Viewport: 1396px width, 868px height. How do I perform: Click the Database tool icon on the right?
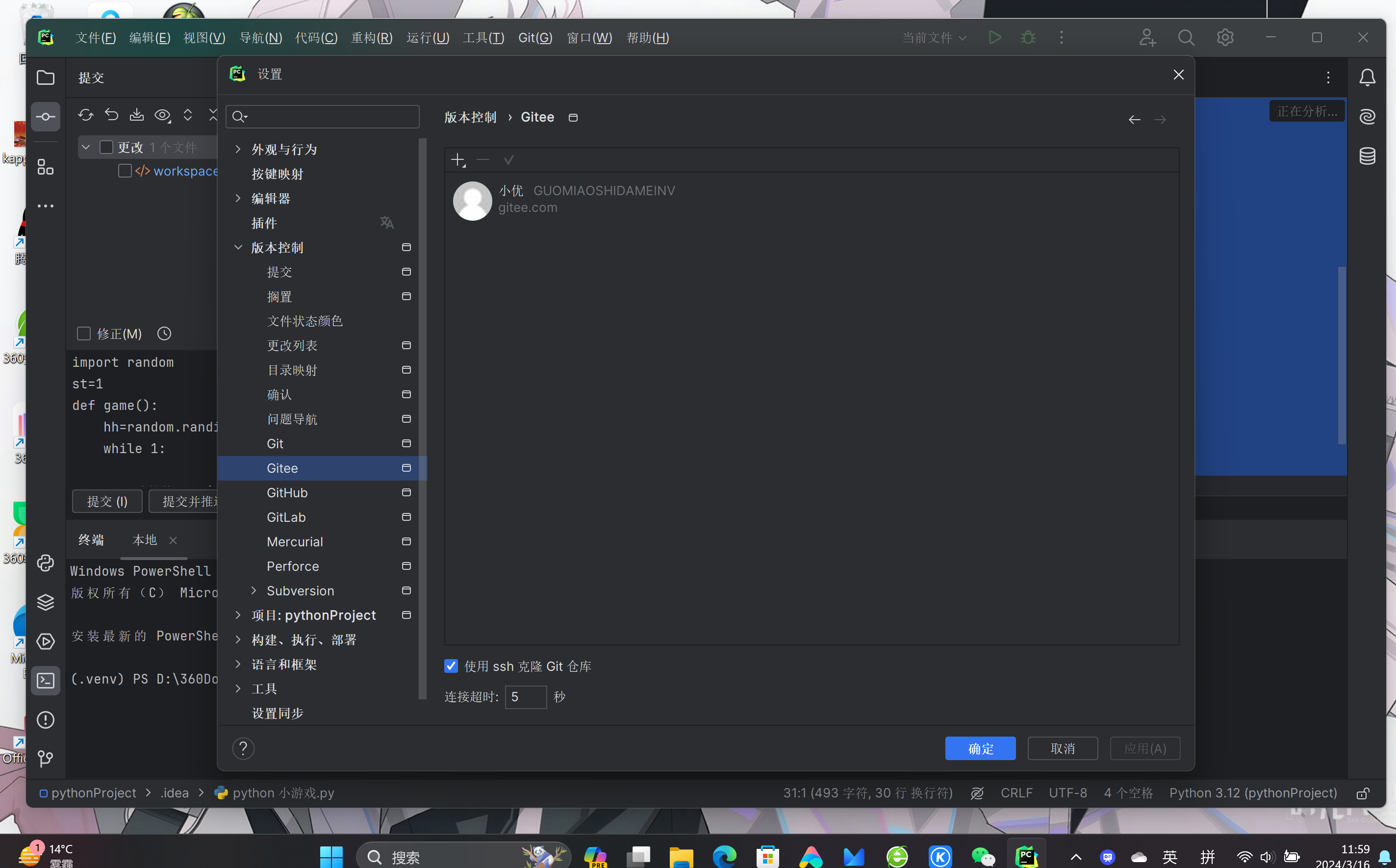1367,155
